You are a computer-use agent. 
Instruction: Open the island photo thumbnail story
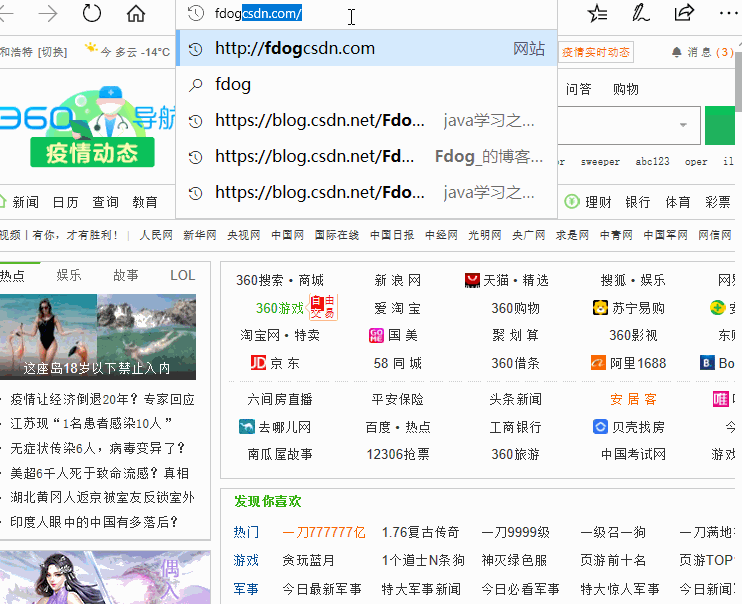tap(97, 337)
